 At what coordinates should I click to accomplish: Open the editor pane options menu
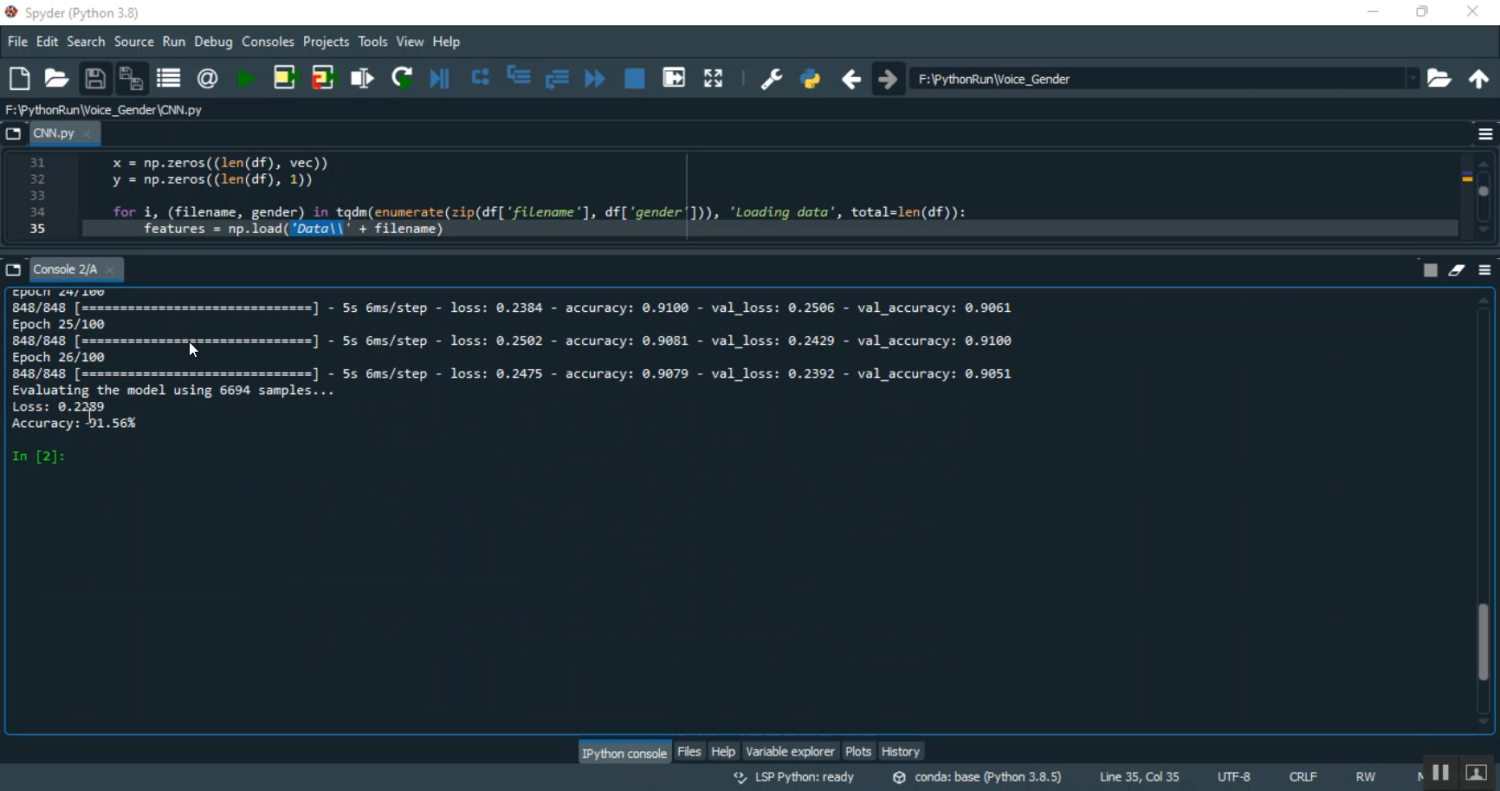coord(1485,134)
